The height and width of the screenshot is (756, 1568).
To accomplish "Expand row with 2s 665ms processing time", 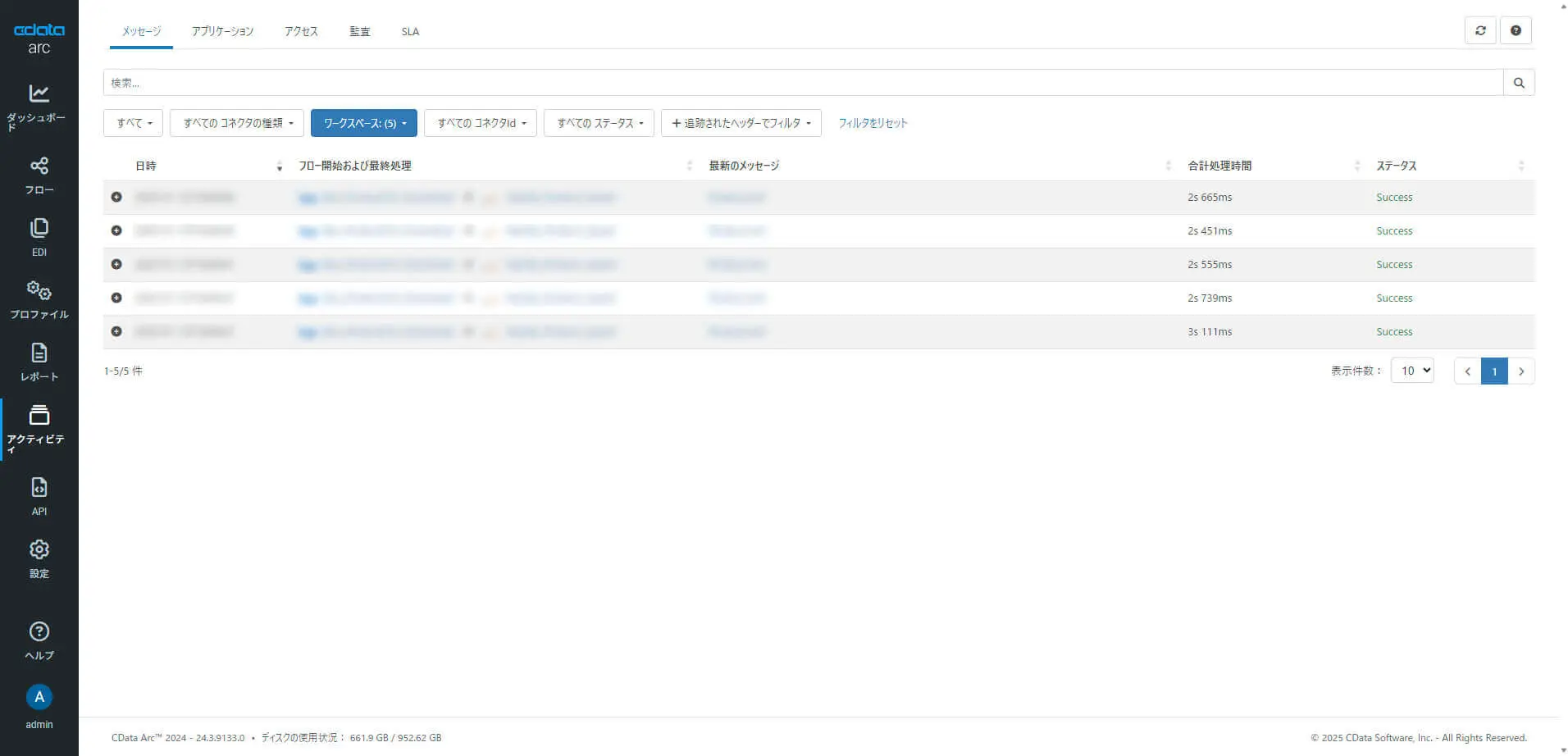I will pyautogui.click(x=116, y=197).
